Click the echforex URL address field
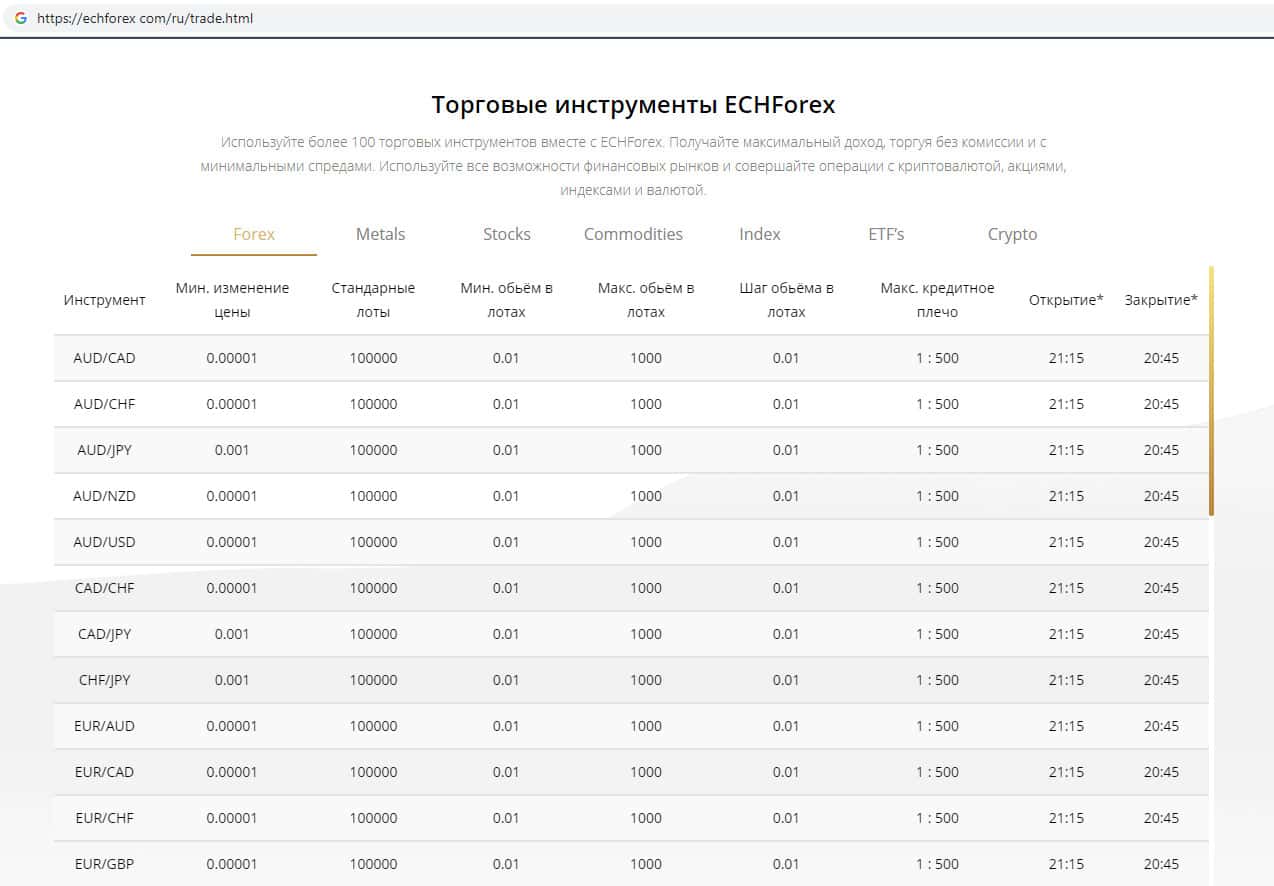Viewport: 1274px width, 886px height. tap(145, 18)
